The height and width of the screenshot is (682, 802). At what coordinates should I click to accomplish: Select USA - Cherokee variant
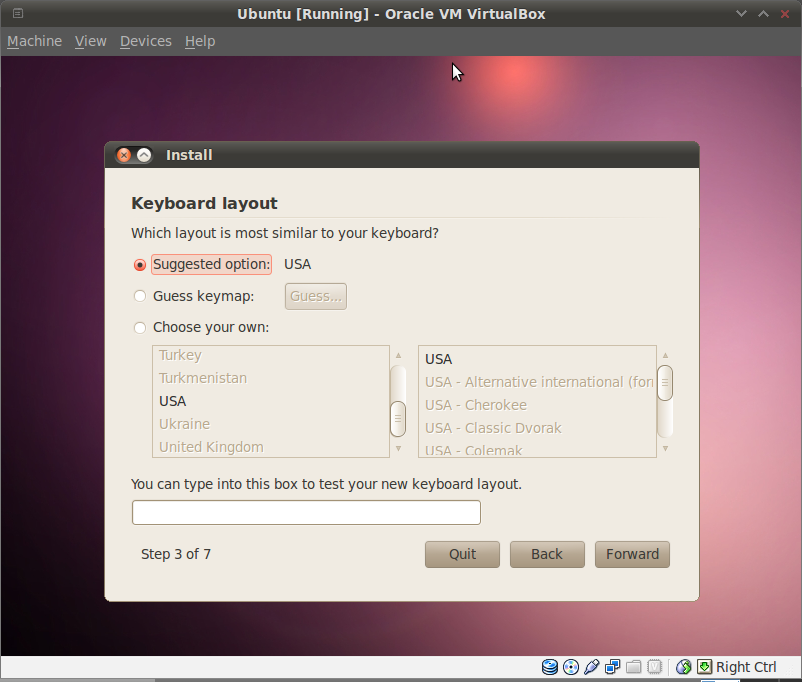(537, 405)
